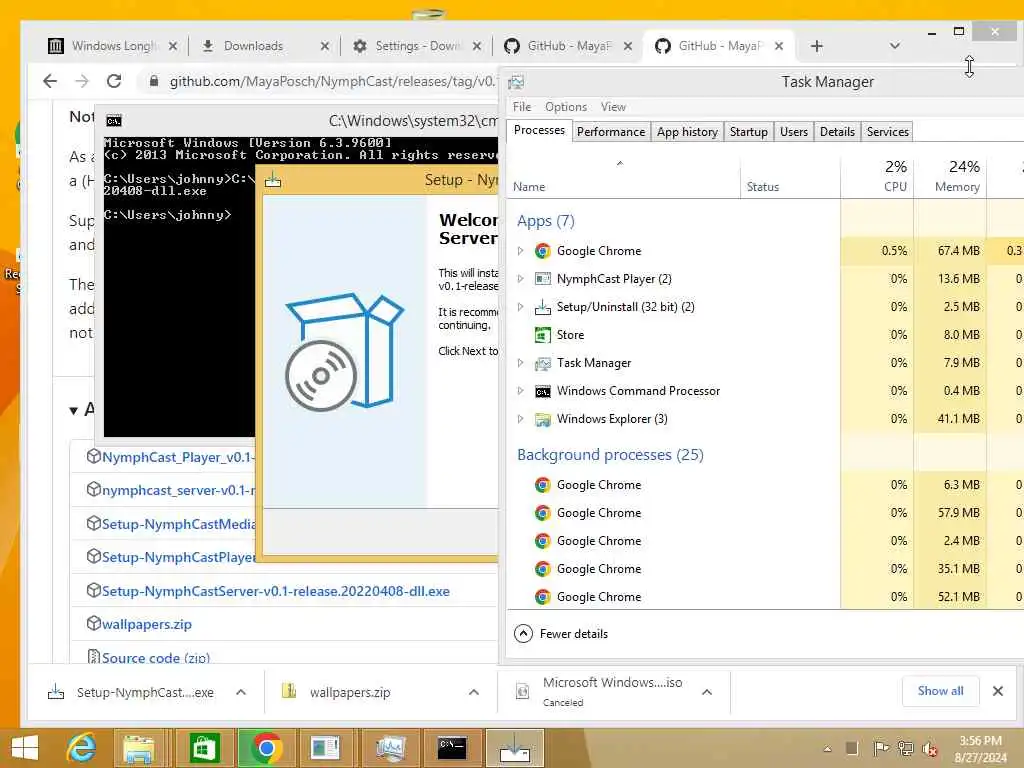Click Fewer details button
Screen dimensions: 1024x768
pos(561,633)
